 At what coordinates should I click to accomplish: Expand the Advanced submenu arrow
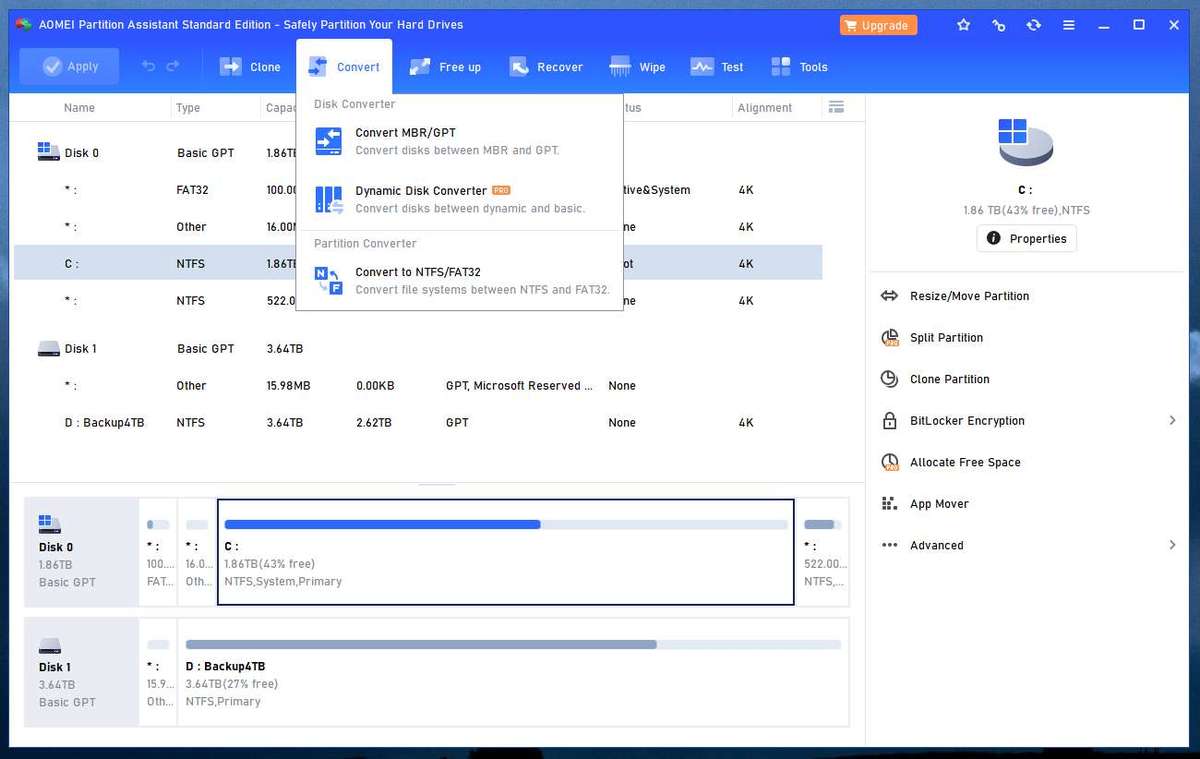(x=1172, y=545)
